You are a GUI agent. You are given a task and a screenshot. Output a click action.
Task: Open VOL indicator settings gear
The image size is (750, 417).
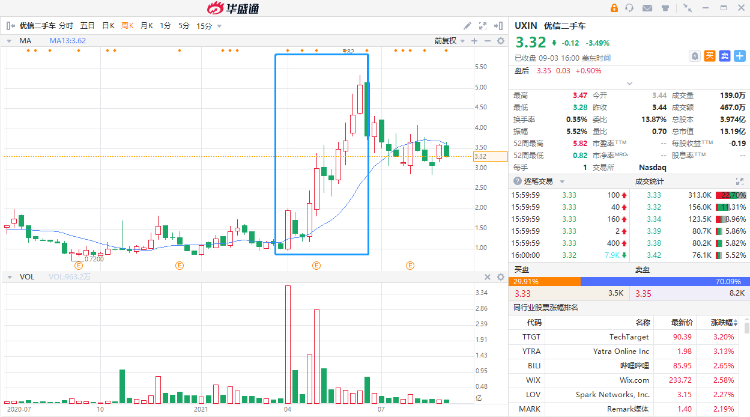501,277
